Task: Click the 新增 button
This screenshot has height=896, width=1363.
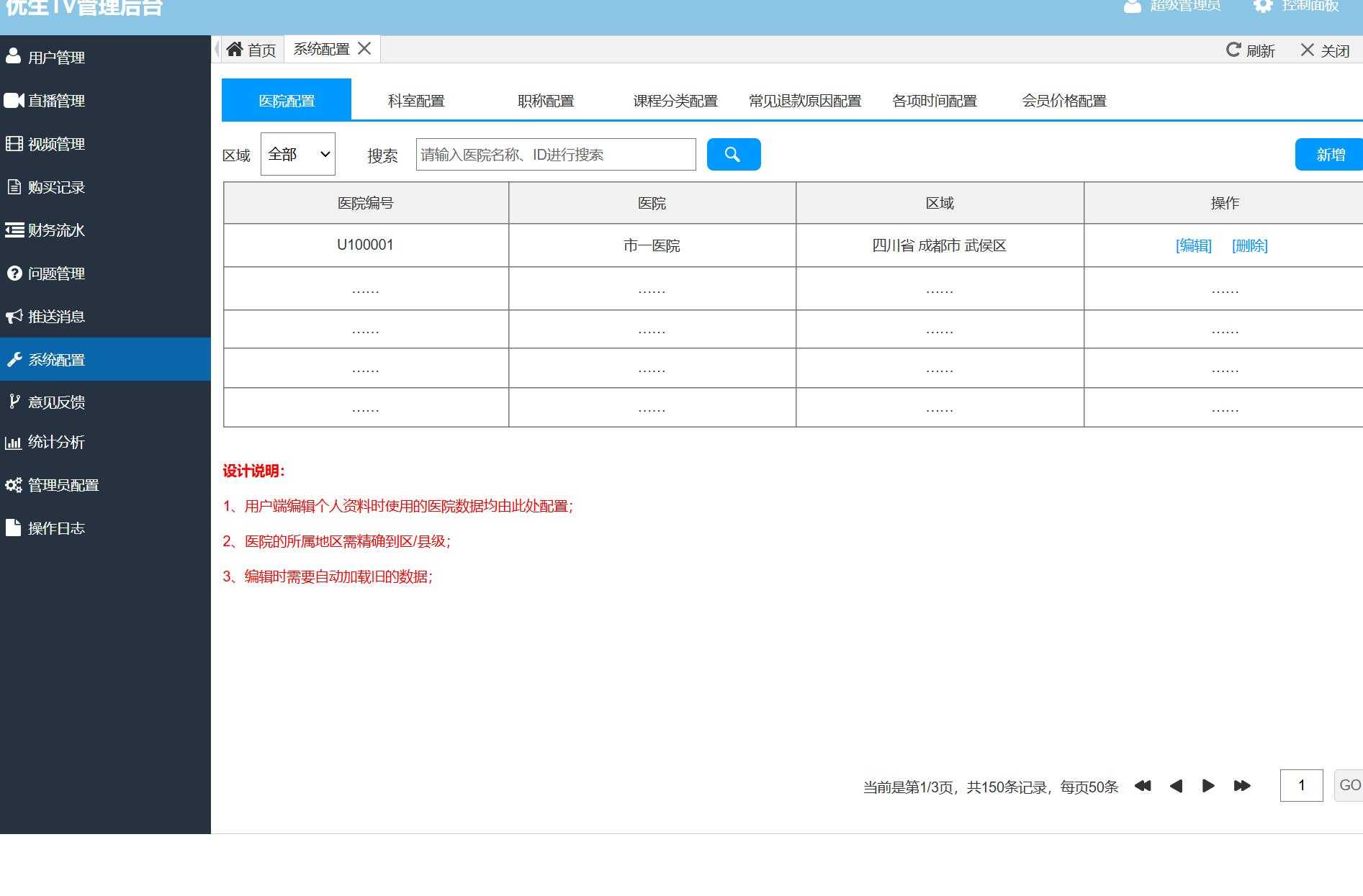Action: point(1330,155)
